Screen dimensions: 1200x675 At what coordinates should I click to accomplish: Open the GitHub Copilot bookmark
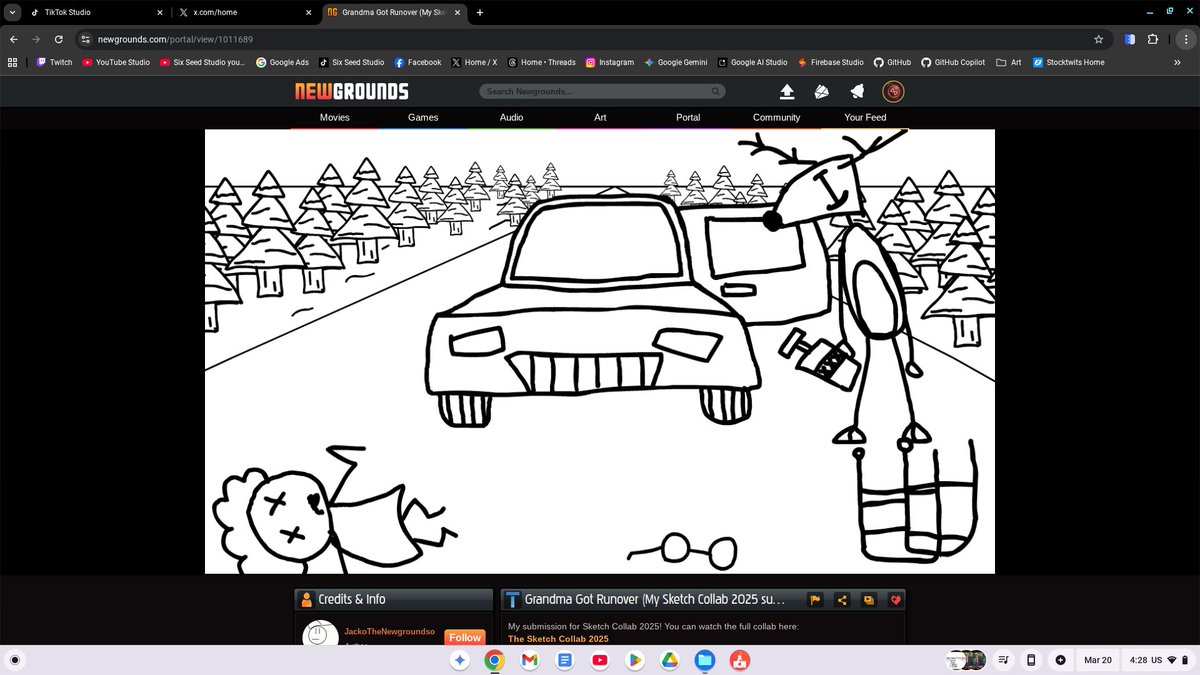point(953,62)
